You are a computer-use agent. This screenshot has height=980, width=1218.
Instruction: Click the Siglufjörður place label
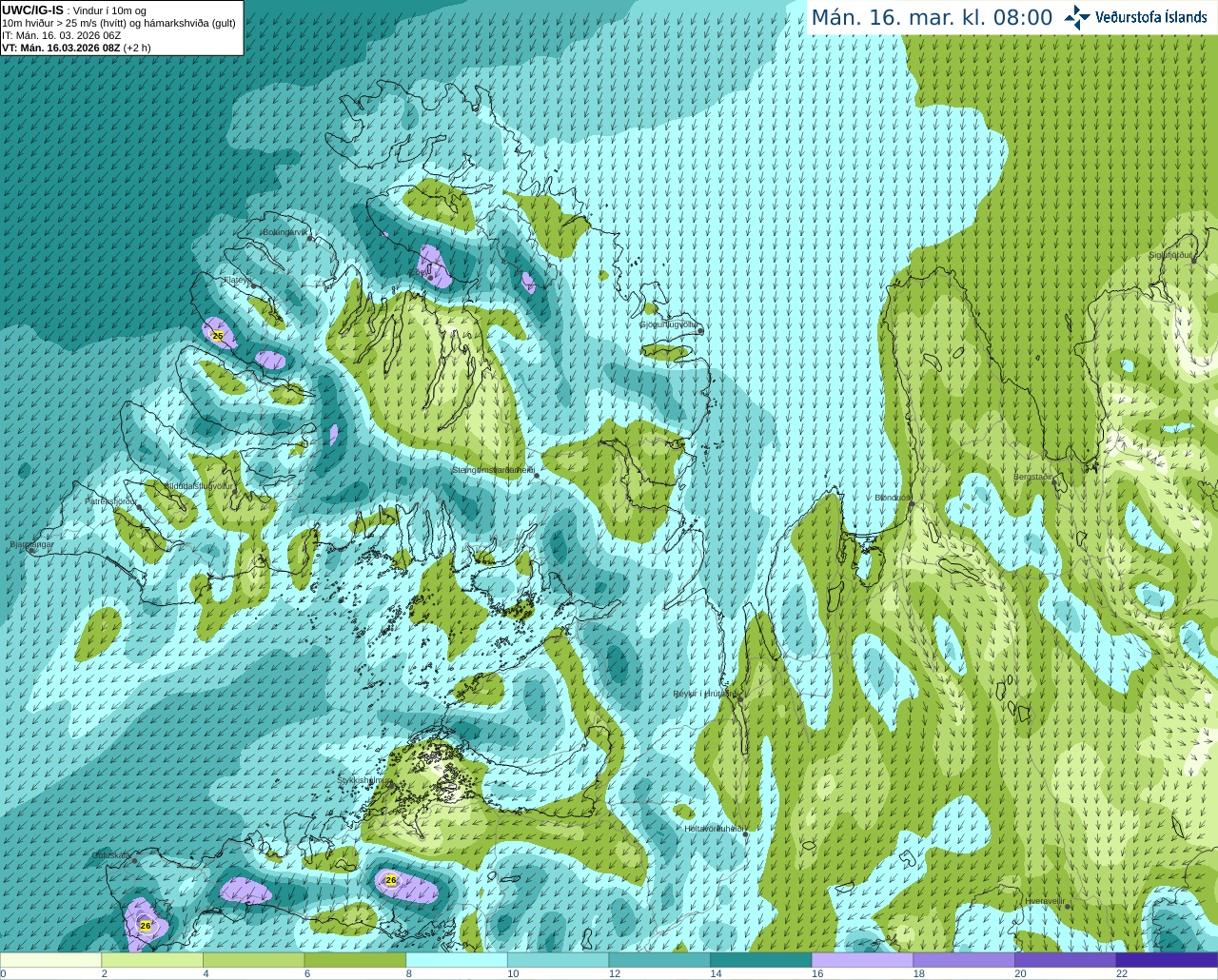(x=1171, y=255)
